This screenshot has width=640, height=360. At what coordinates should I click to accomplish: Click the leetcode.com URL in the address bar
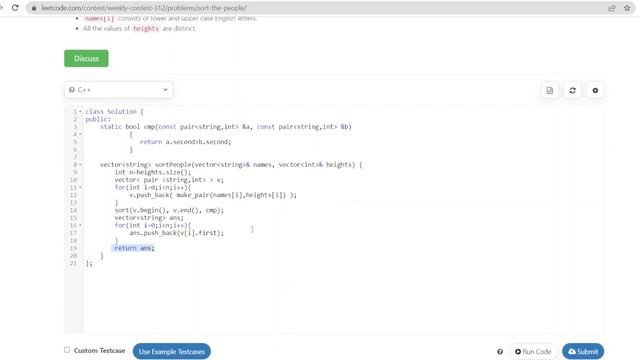[144, 8]
